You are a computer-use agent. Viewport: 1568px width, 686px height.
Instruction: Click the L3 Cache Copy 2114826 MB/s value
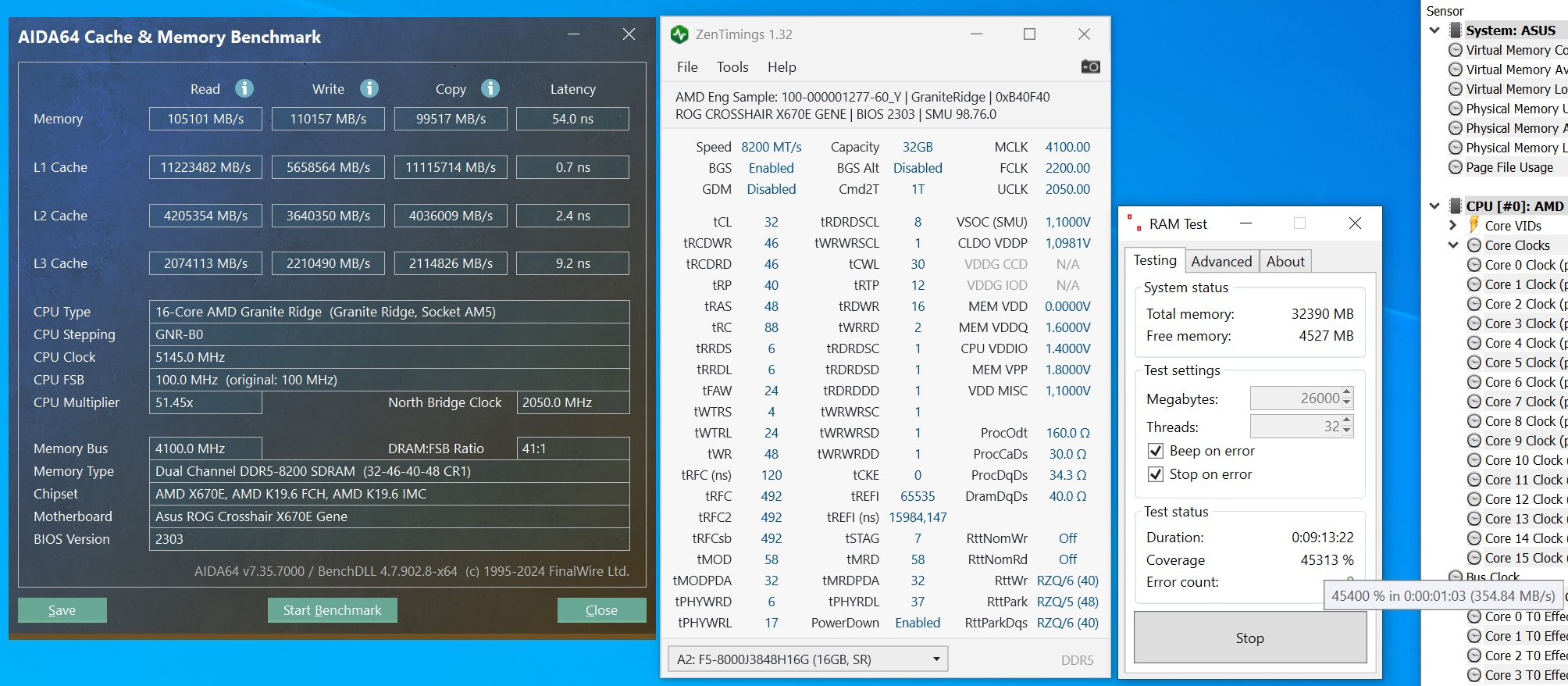coord(451,263)
